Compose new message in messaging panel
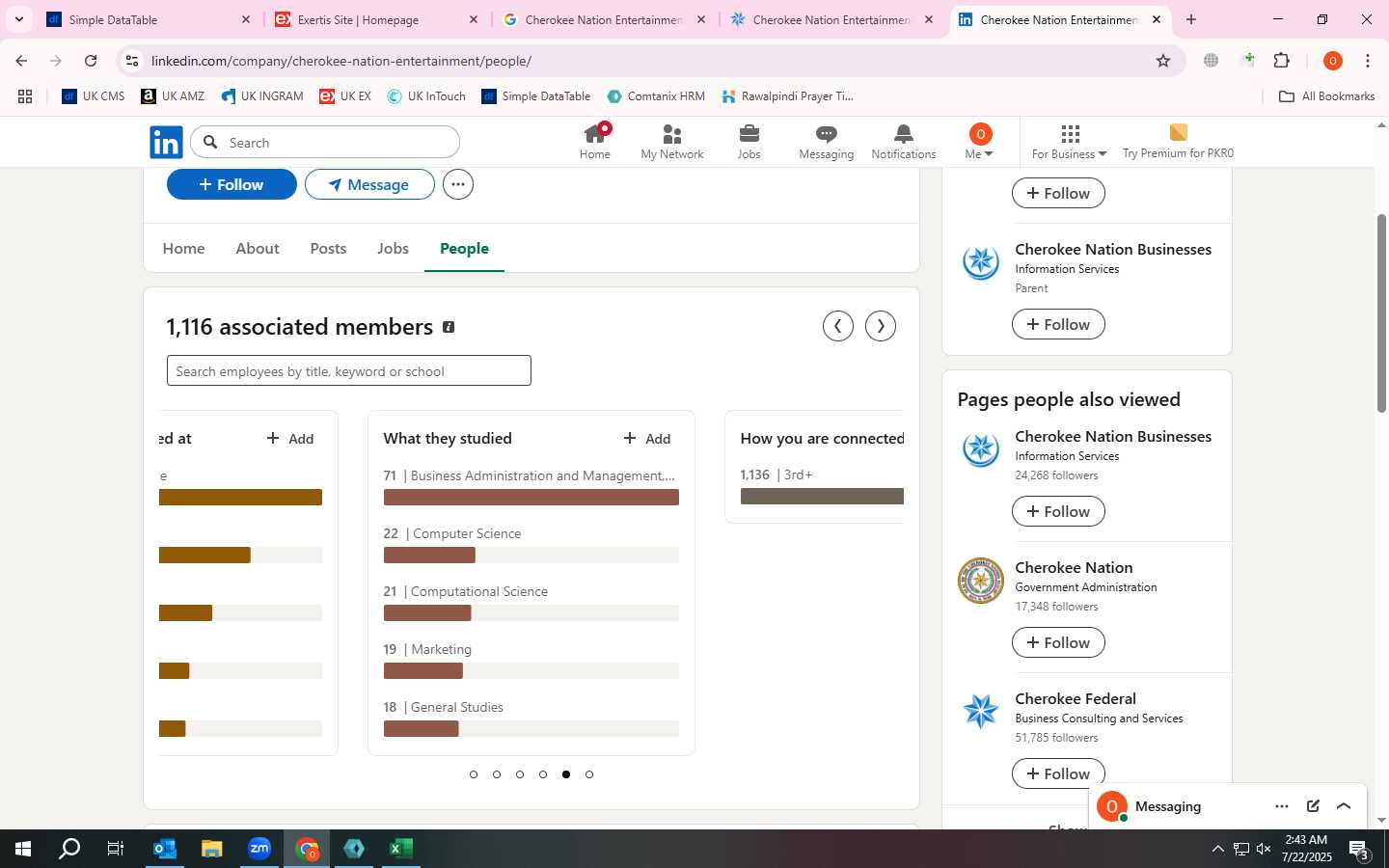Image resolution: width=1389 pixels, height=868 pixels. coord(1313,806)
